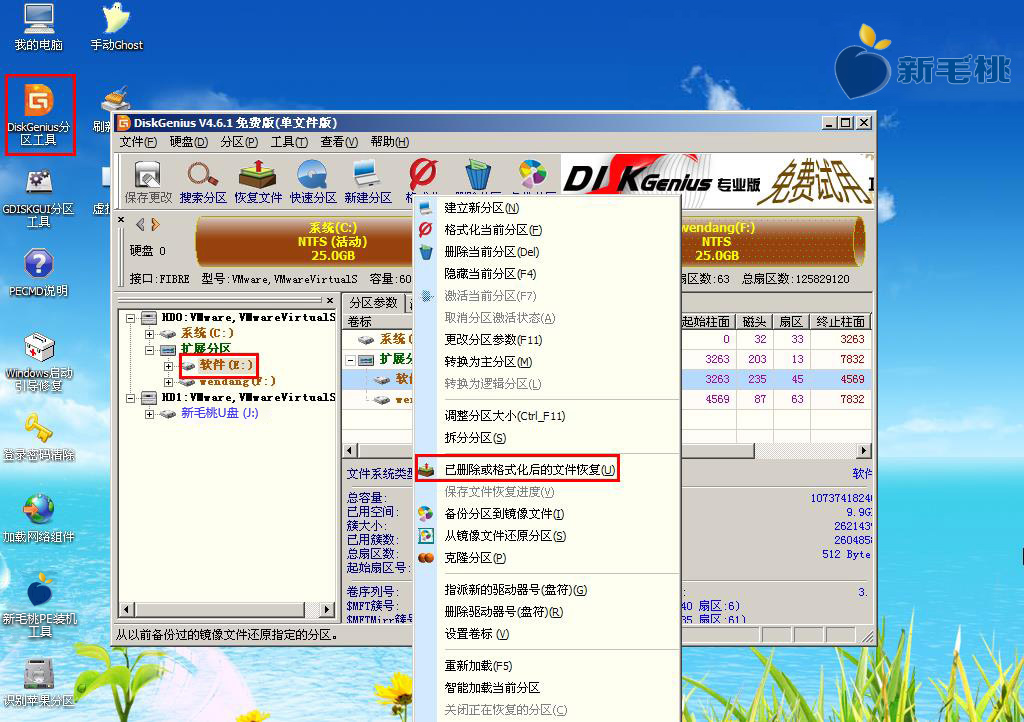Go to next disk with orange right arrow
The height and width of the screenshot is (722, 1024).
(155, 225)
